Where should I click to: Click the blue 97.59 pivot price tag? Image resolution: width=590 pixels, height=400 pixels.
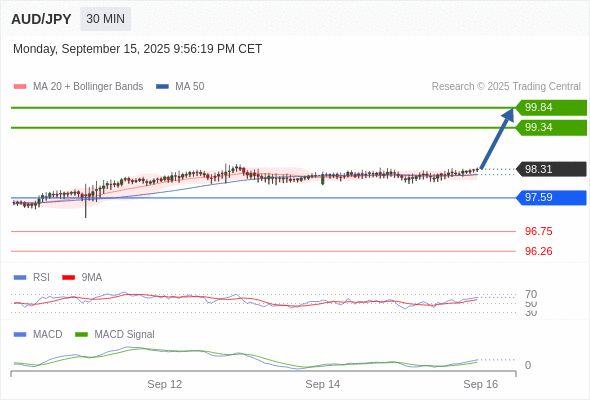(551, 198)
